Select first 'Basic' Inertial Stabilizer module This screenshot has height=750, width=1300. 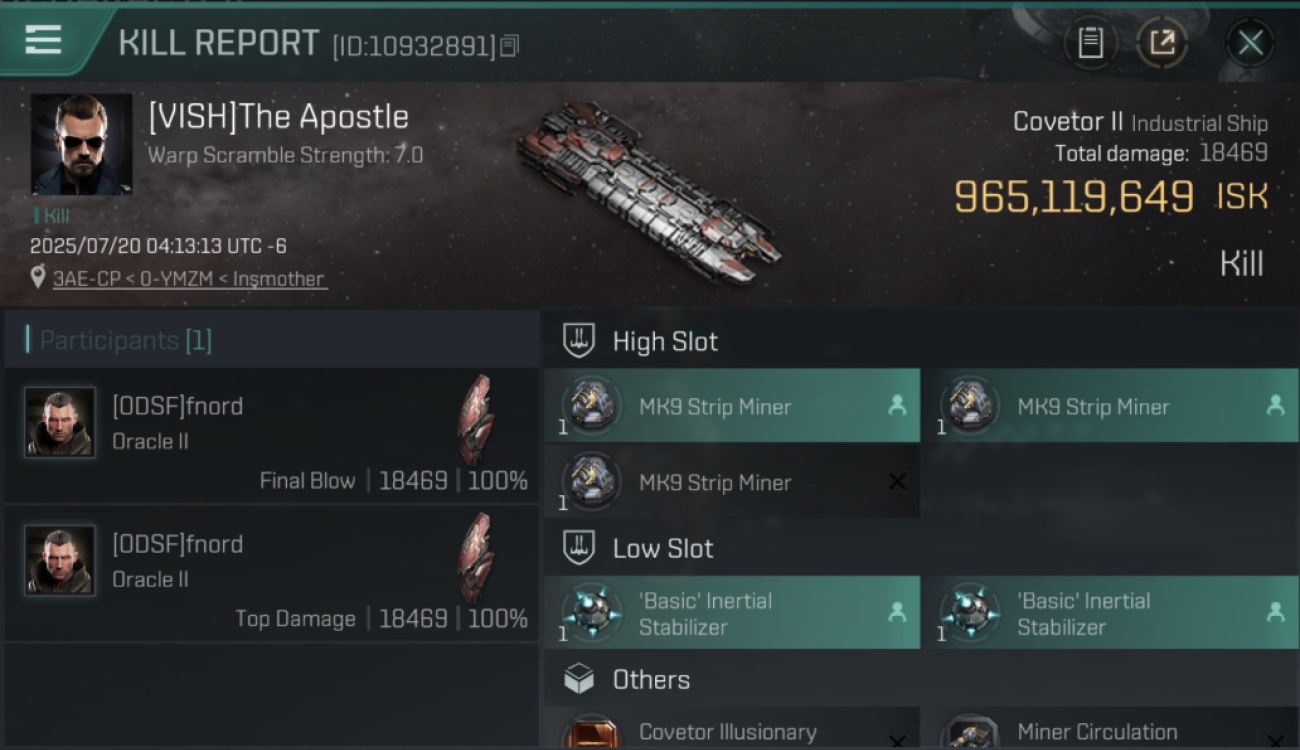coord(732,613)
